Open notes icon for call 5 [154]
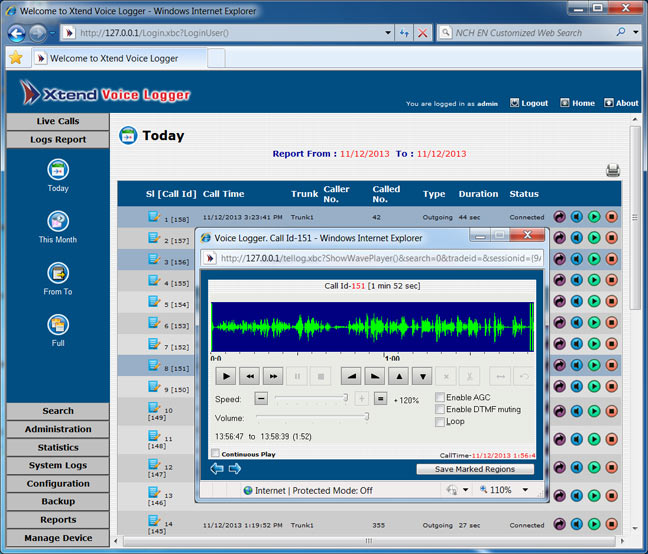Screen dimensions: 648x554 click(154, 302)
